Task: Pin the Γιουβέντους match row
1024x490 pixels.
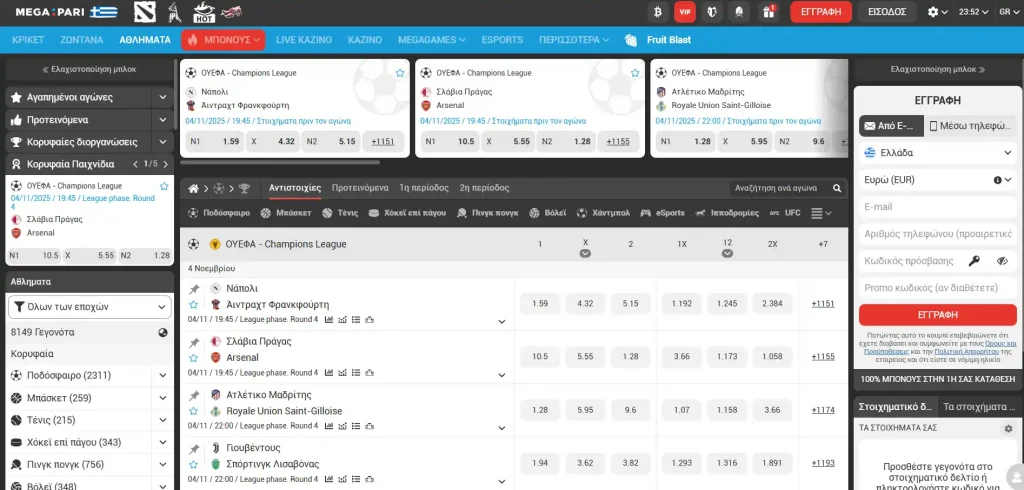Action: (x=194, y=449)
